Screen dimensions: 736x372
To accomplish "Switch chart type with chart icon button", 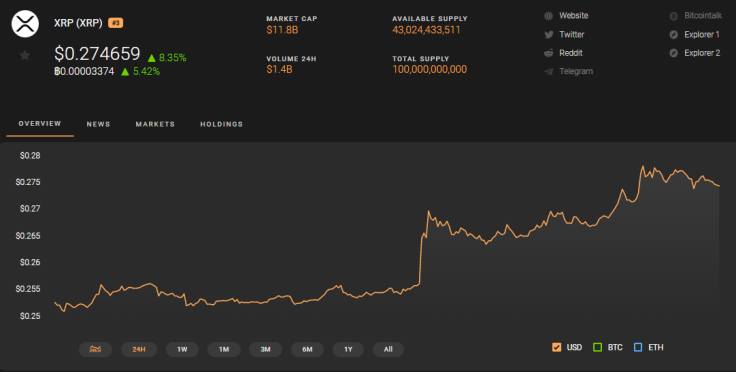I will click(x=95, y=349).
